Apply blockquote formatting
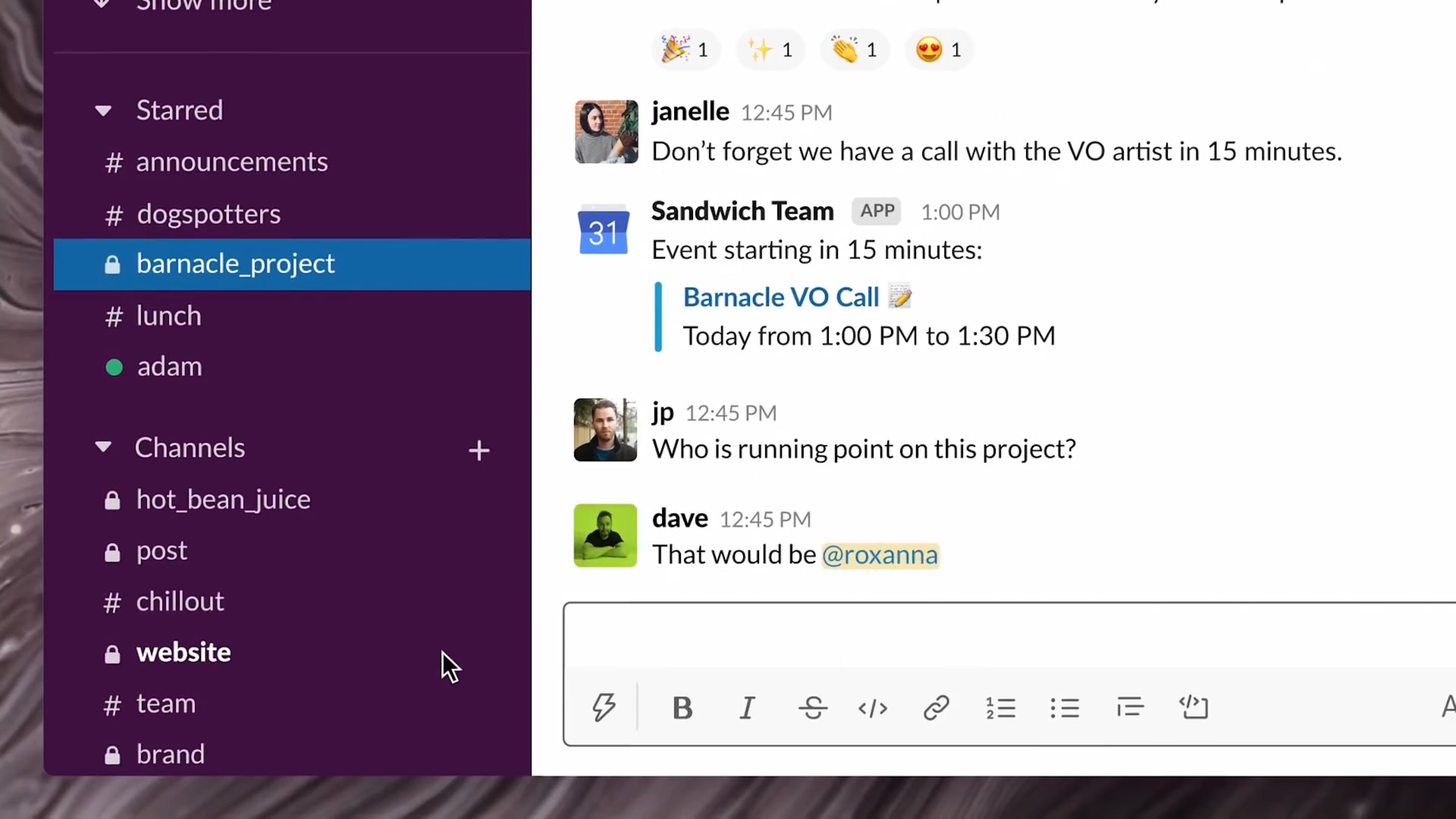Image resolution: width=1456 pixels, height=819 pixels. pyautogui.click(x=1130, y=708)
